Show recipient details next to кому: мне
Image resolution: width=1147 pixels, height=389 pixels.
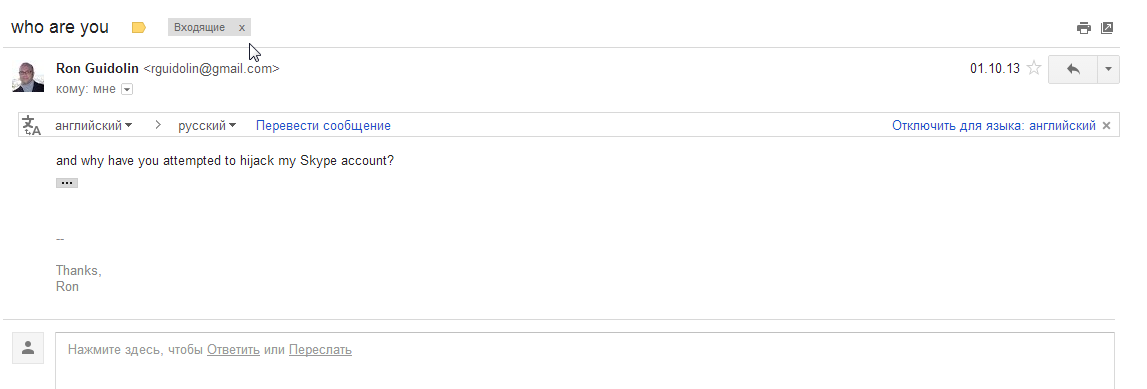point(127,89)
